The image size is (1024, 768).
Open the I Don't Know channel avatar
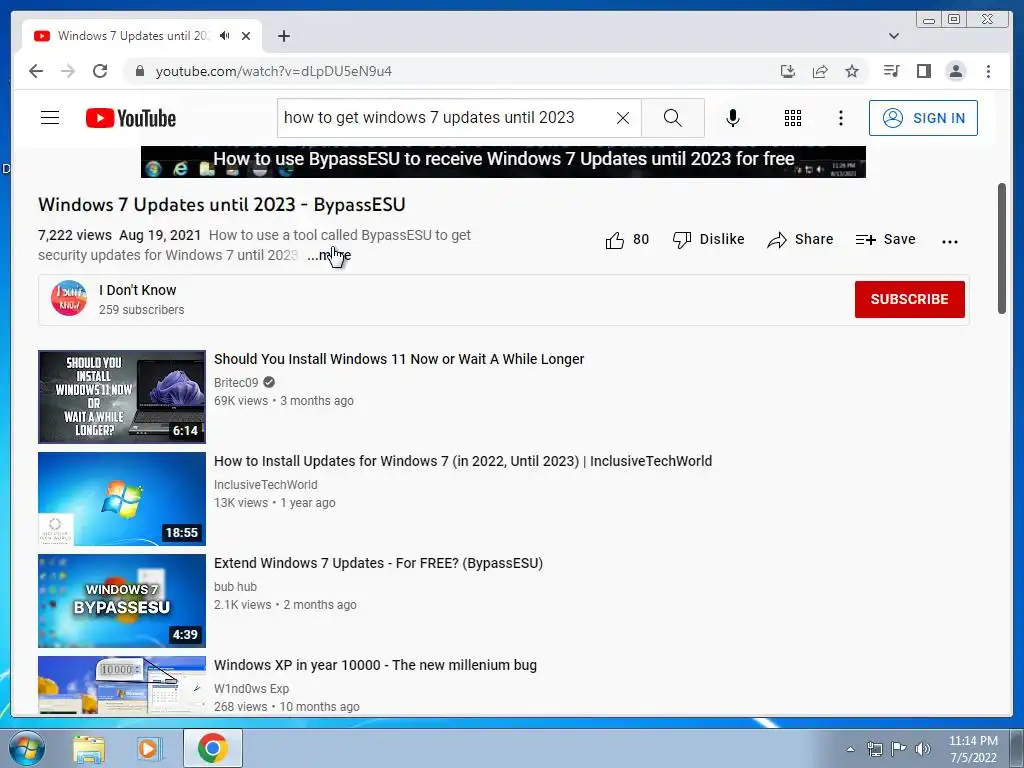69,298
